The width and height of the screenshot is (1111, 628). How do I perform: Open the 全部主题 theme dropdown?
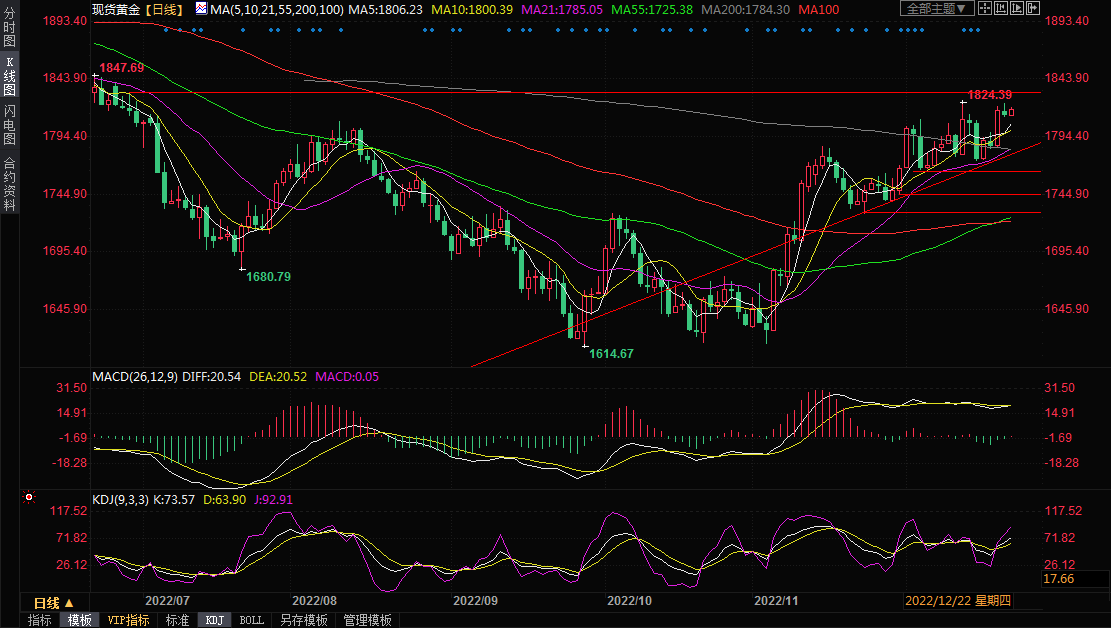(937, 9)
